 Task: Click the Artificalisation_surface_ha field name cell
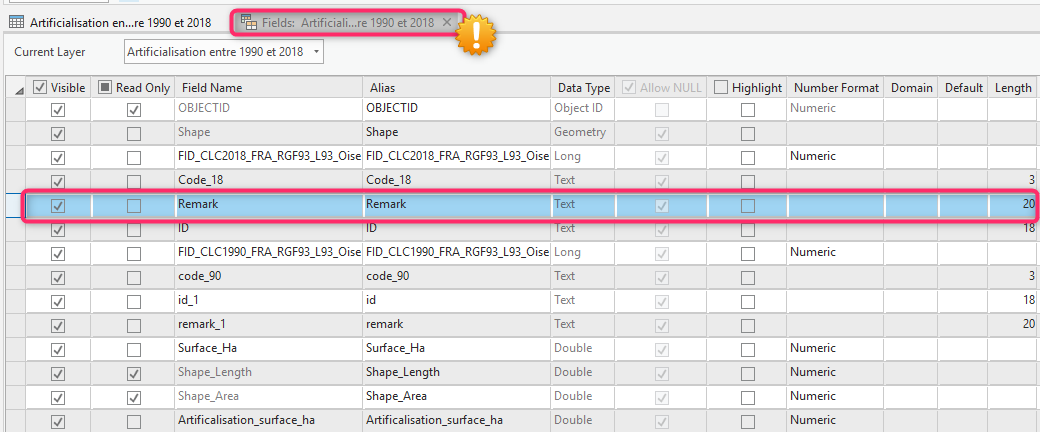coord(269,420)
